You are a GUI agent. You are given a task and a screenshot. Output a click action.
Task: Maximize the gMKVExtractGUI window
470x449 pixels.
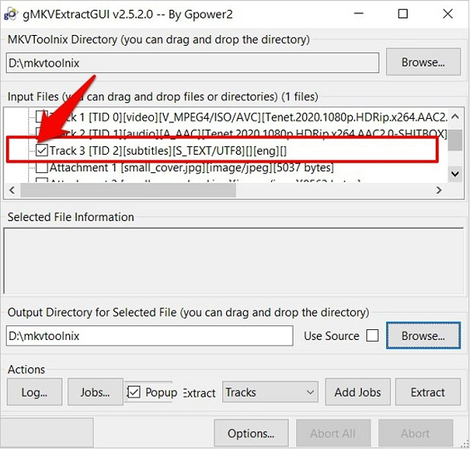403,14
